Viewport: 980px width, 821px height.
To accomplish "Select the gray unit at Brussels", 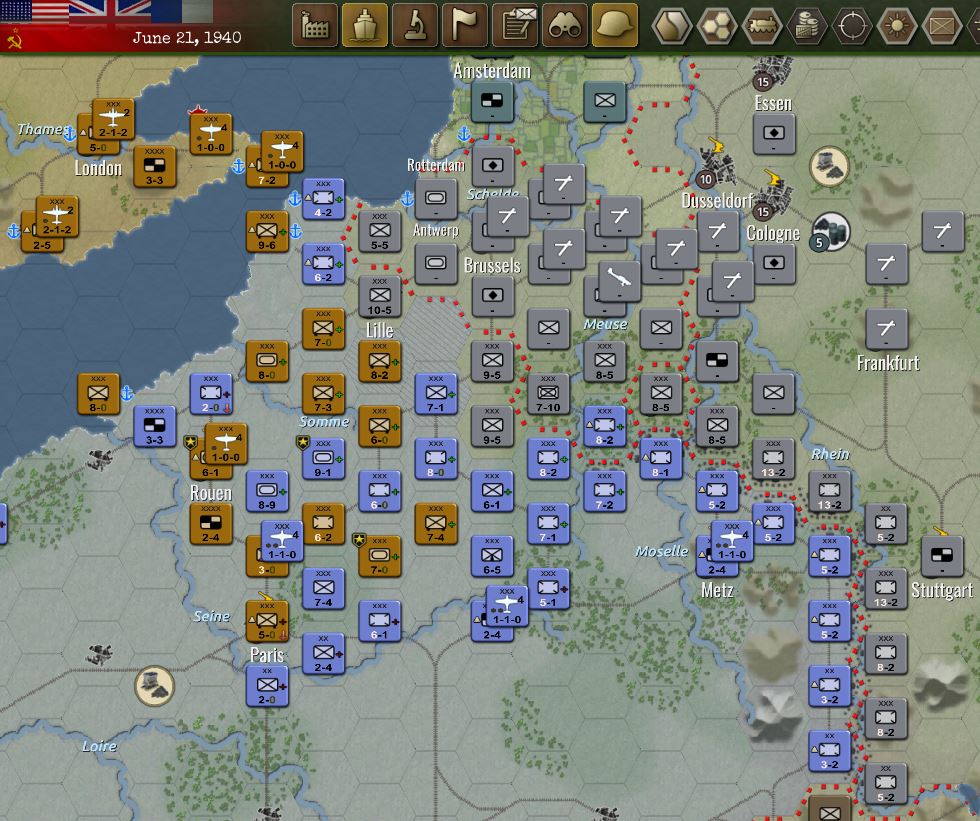I will [492, 297].
